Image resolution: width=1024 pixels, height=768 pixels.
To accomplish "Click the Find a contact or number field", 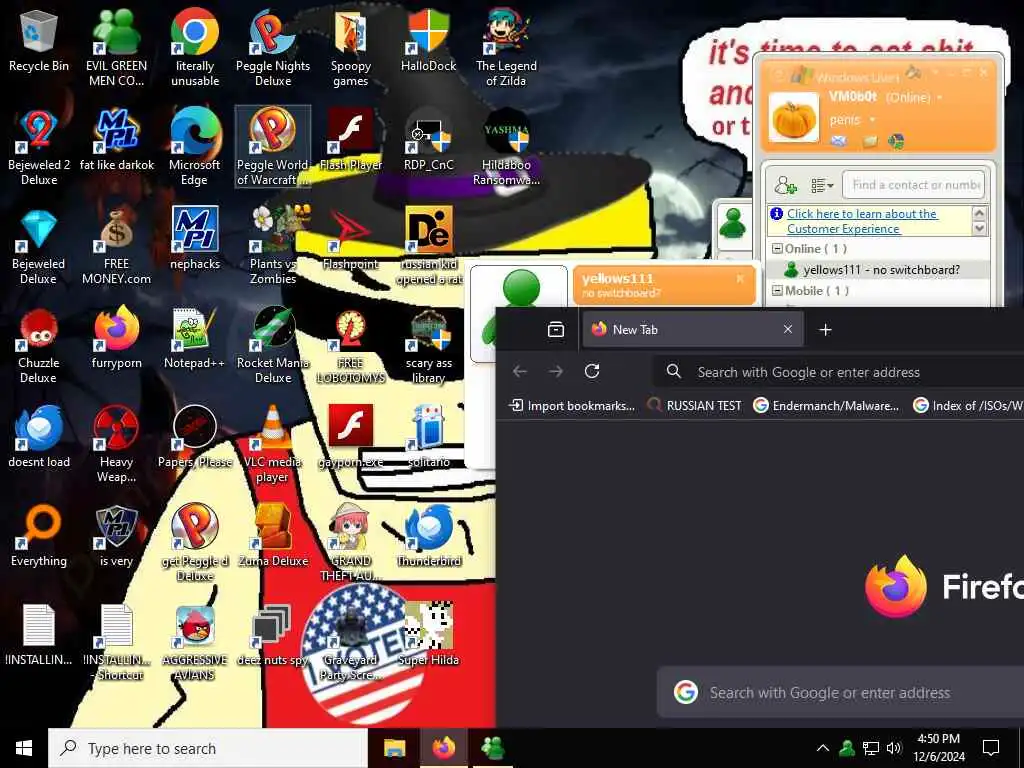I will pos(913,185).
